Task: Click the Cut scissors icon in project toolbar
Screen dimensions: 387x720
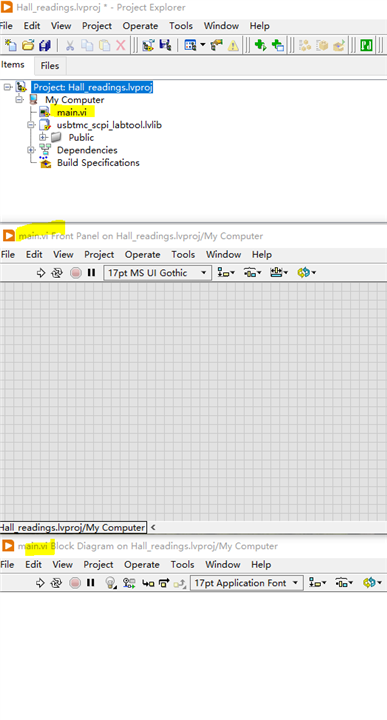Action: coord(70,45)
